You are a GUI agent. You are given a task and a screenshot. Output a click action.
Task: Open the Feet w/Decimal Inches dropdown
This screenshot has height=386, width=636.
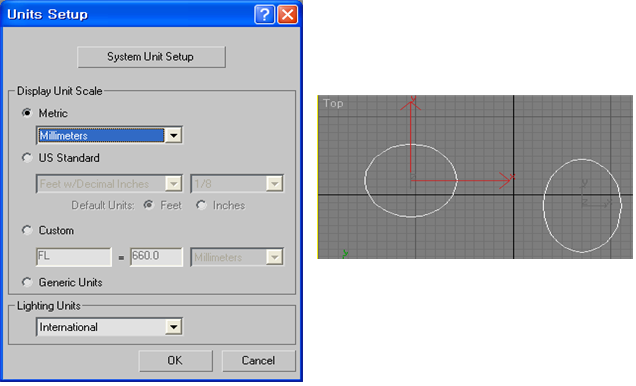point(174,184)
